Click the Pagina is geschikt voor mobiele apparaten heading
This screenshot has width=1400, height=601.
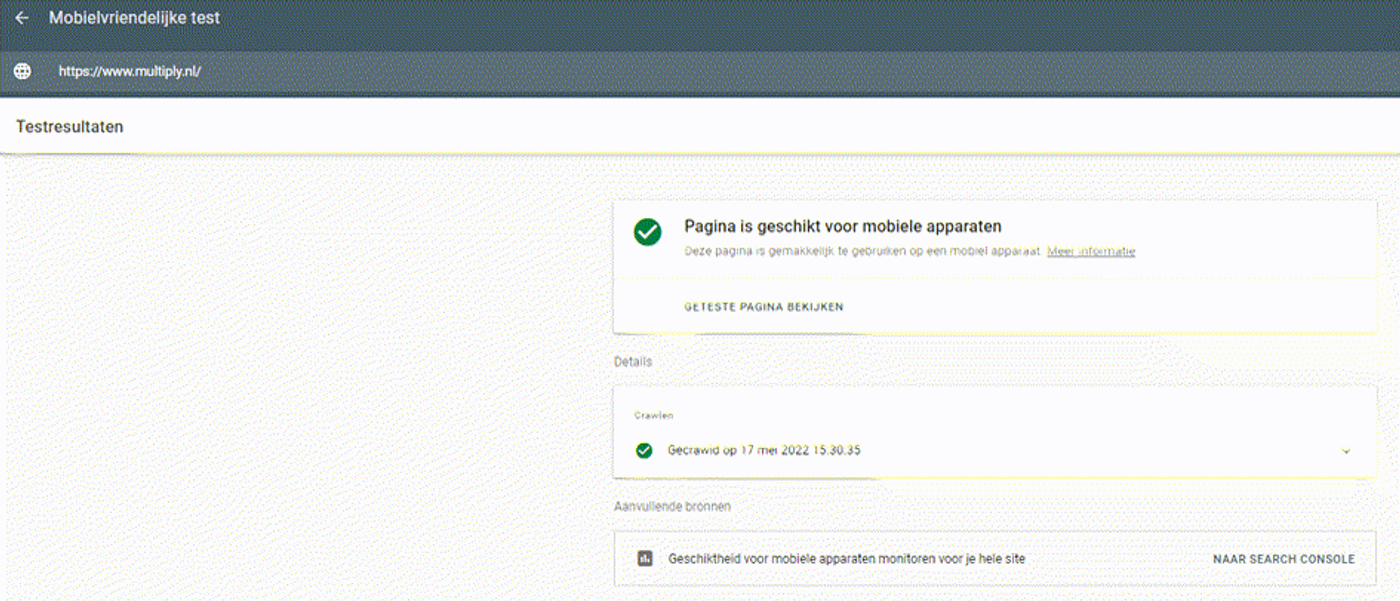tap(843, 227)
